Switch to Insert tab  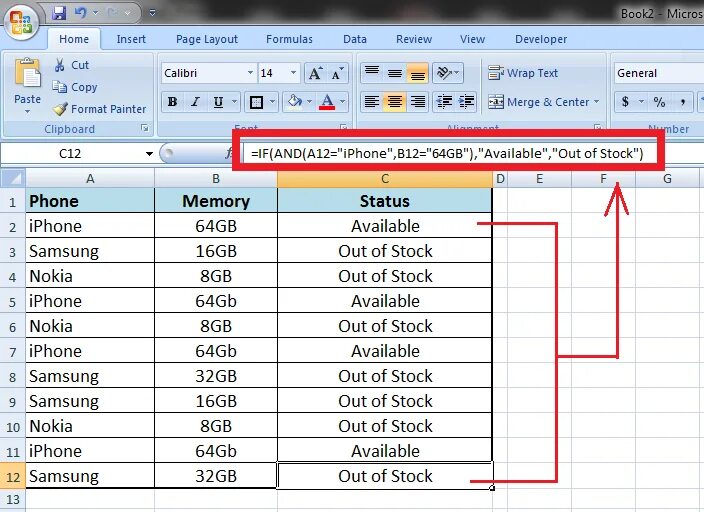coord(131,39)
